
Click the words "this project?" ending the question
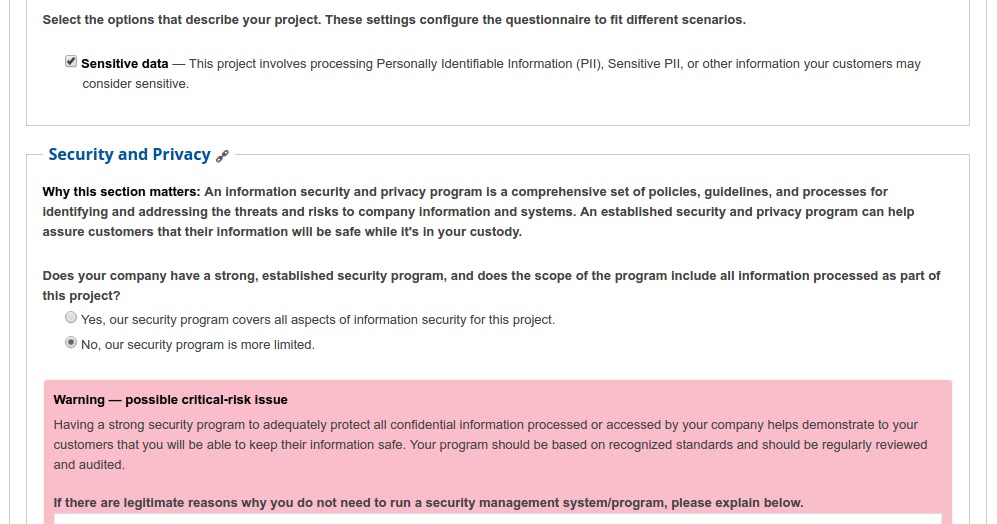[x=81, y=296]
